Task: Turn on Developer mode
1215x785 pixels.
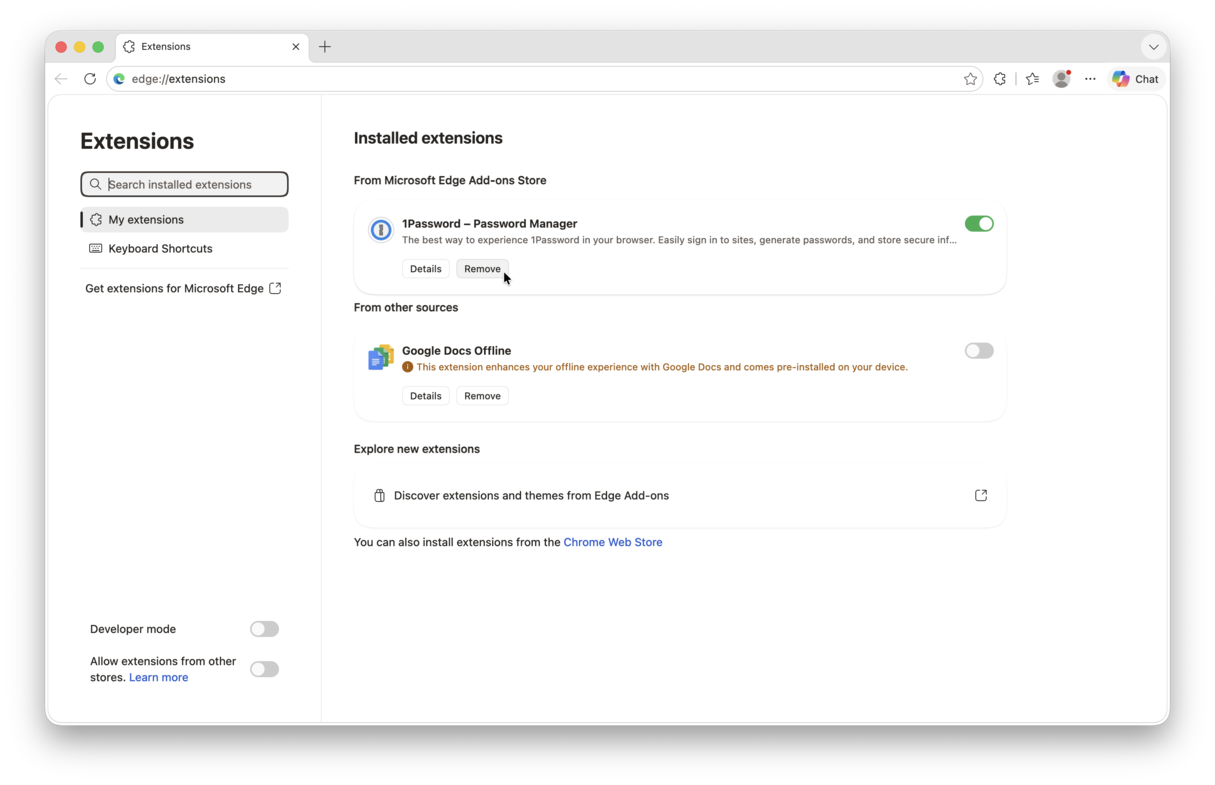Action: [x=264, y=629]
